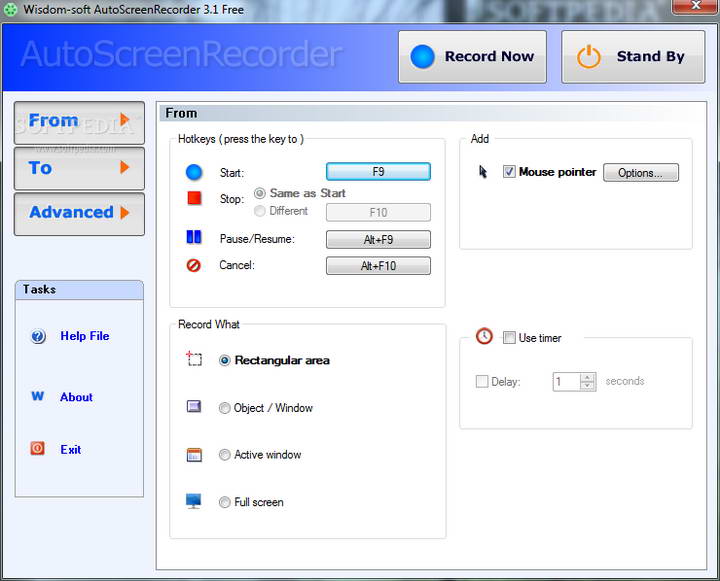Click the Full screen monitor icon
Screen dimensions: 720x581
[193, 501]
